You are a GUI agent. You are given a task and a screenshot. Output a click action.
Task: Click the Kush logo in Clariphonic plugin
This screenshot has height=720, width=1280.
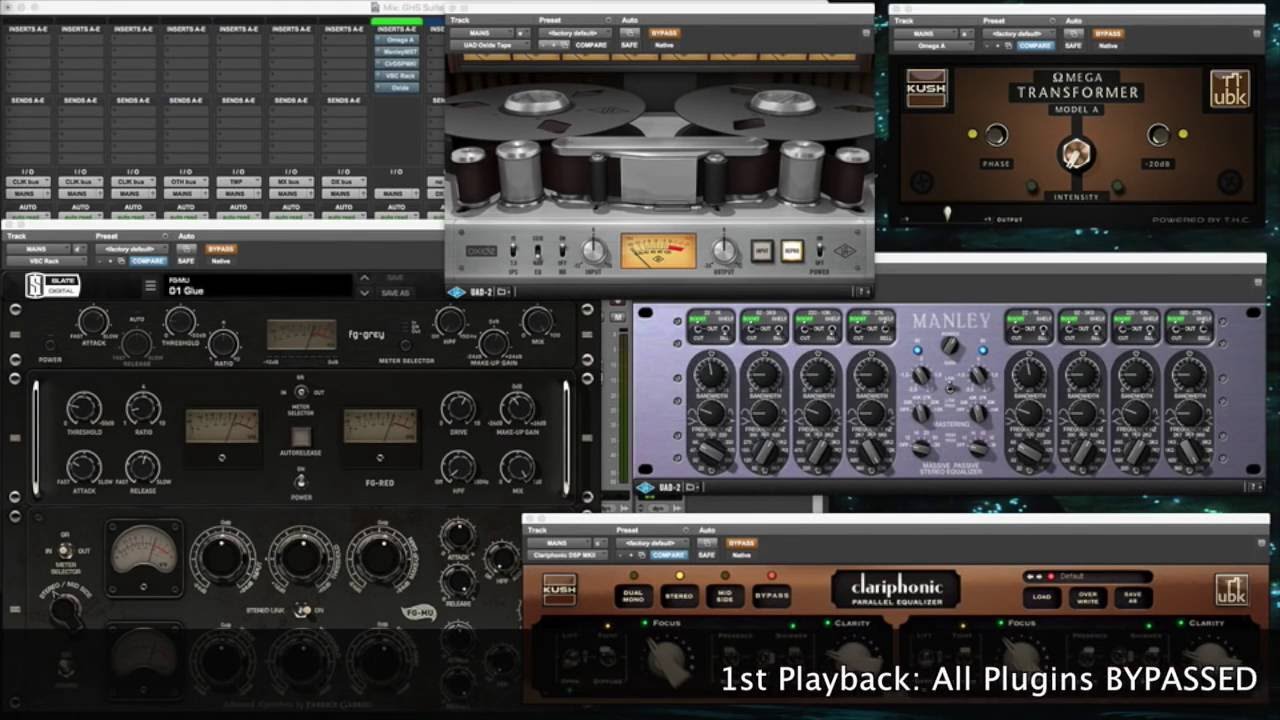560,589
